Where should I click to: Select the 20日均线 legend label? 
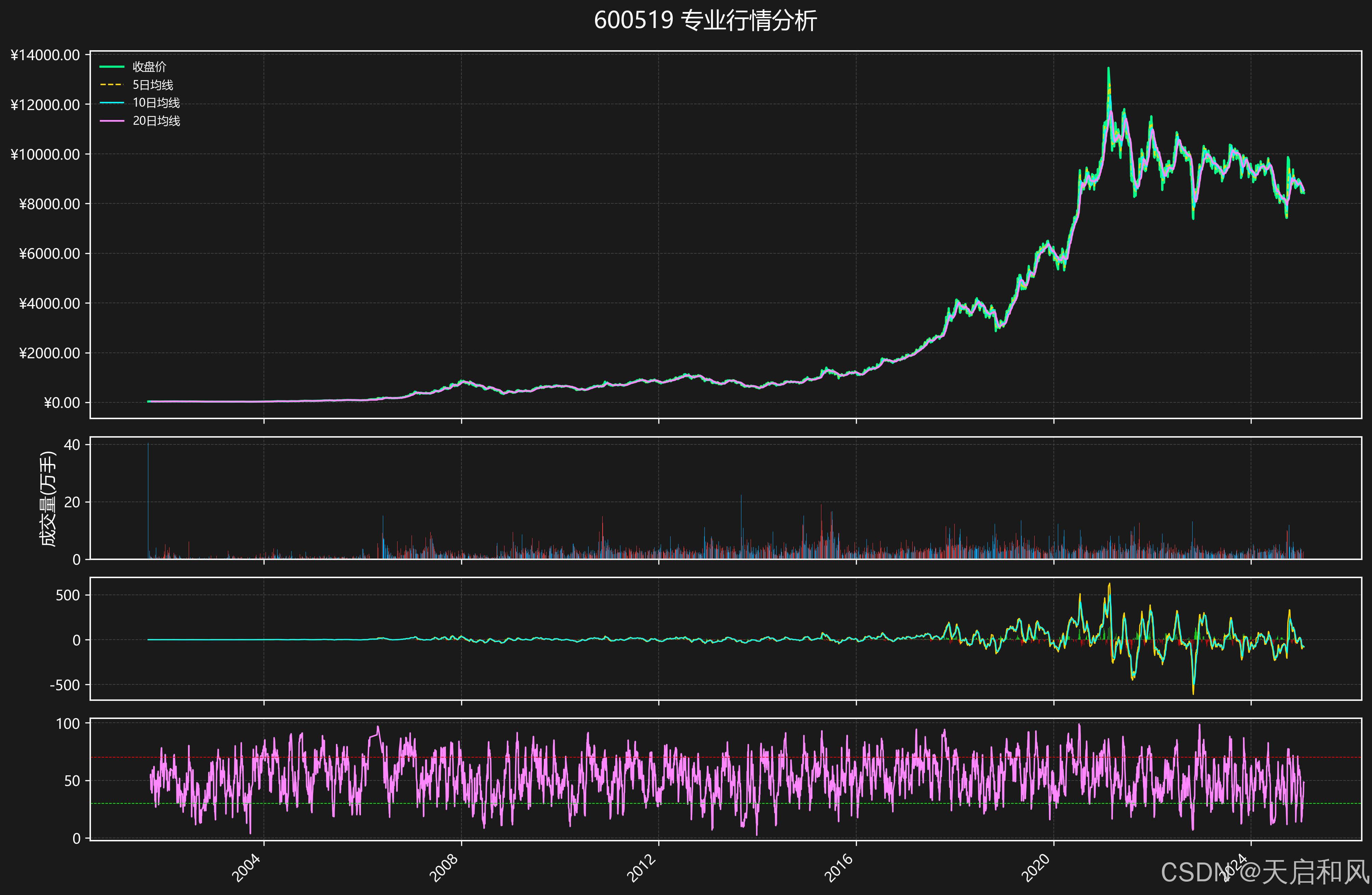[156, 121]
